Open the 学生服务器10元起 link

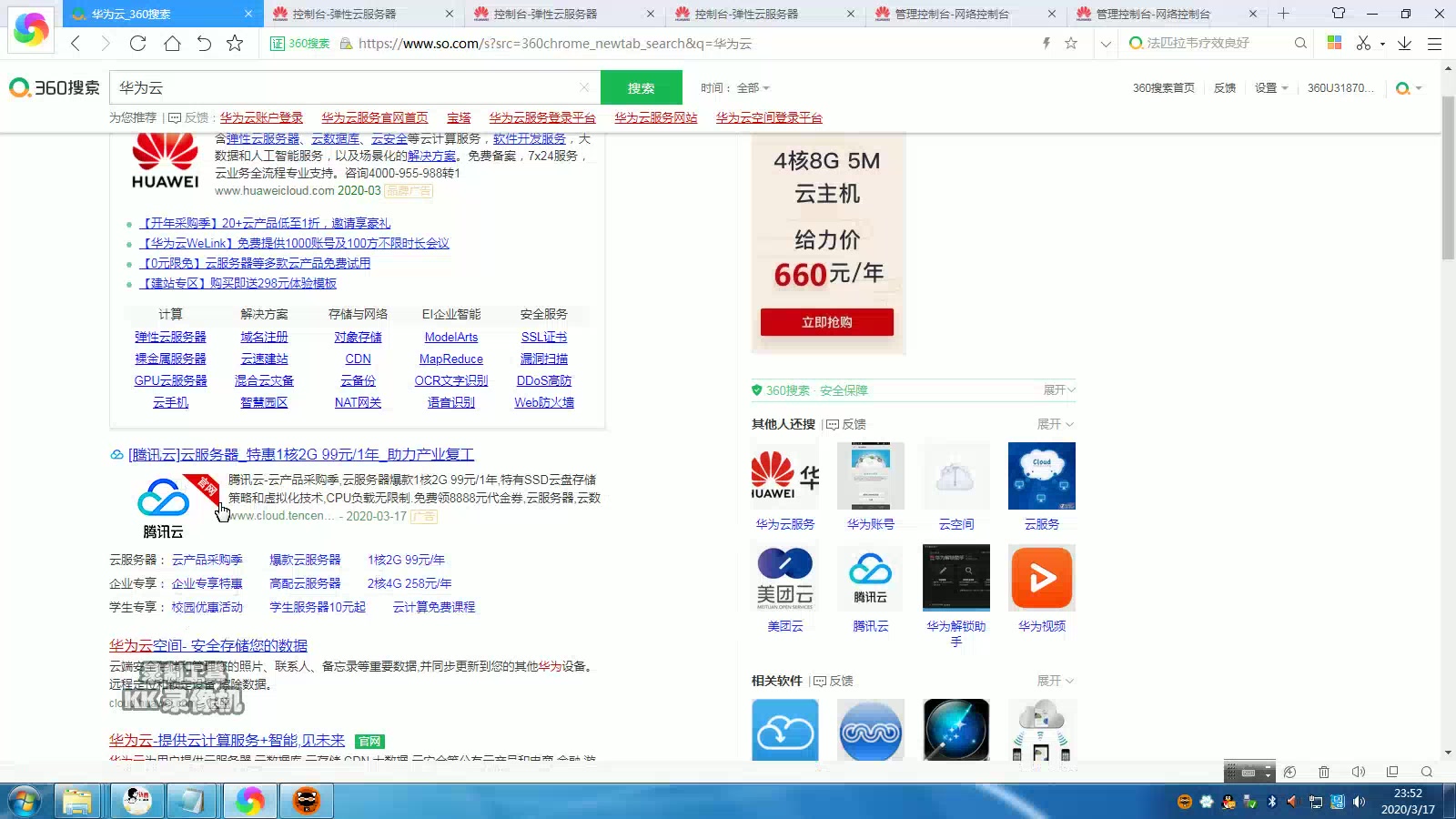point(318,607)
